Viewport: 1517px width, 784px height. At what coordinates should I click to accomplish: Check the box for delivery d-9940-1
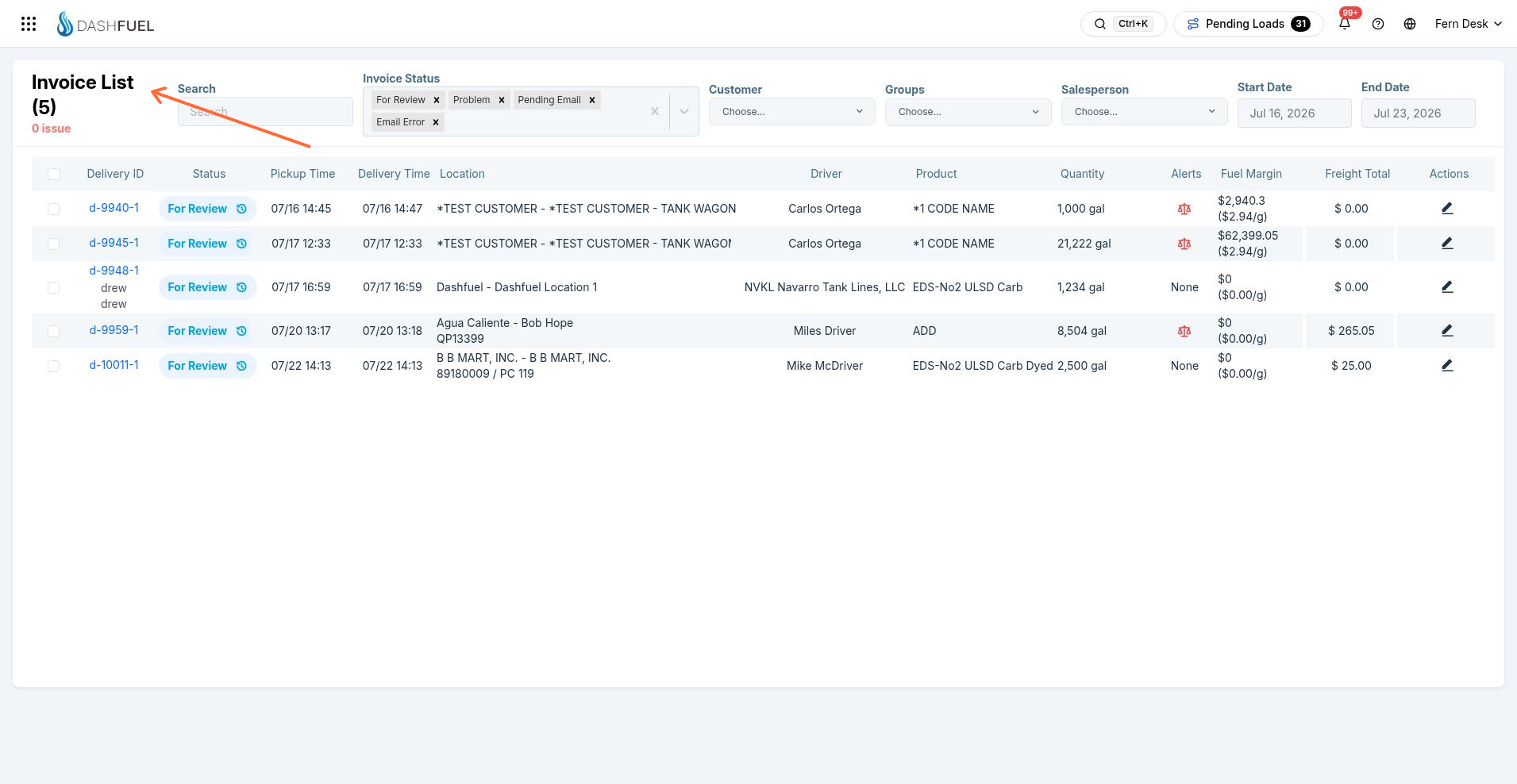[54, 209]
